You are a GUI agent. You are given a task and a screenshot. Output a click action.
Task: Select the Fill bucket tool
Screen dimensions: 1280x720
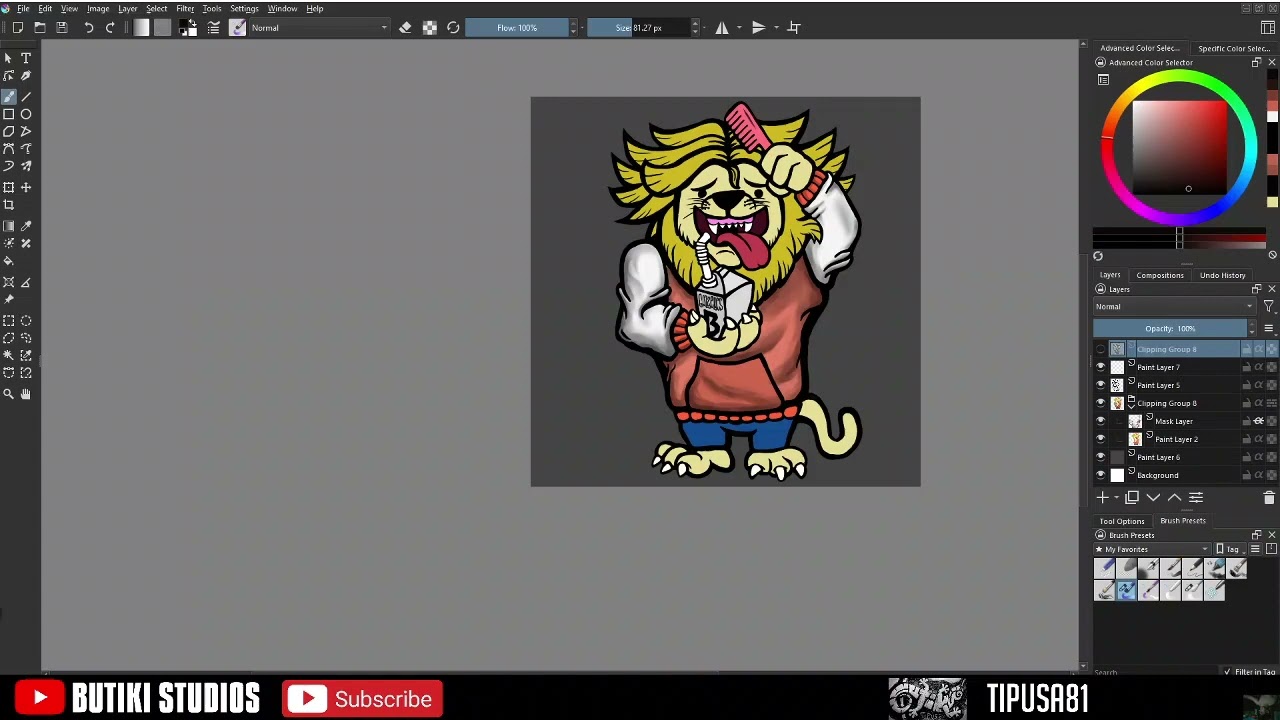point(9,261)
